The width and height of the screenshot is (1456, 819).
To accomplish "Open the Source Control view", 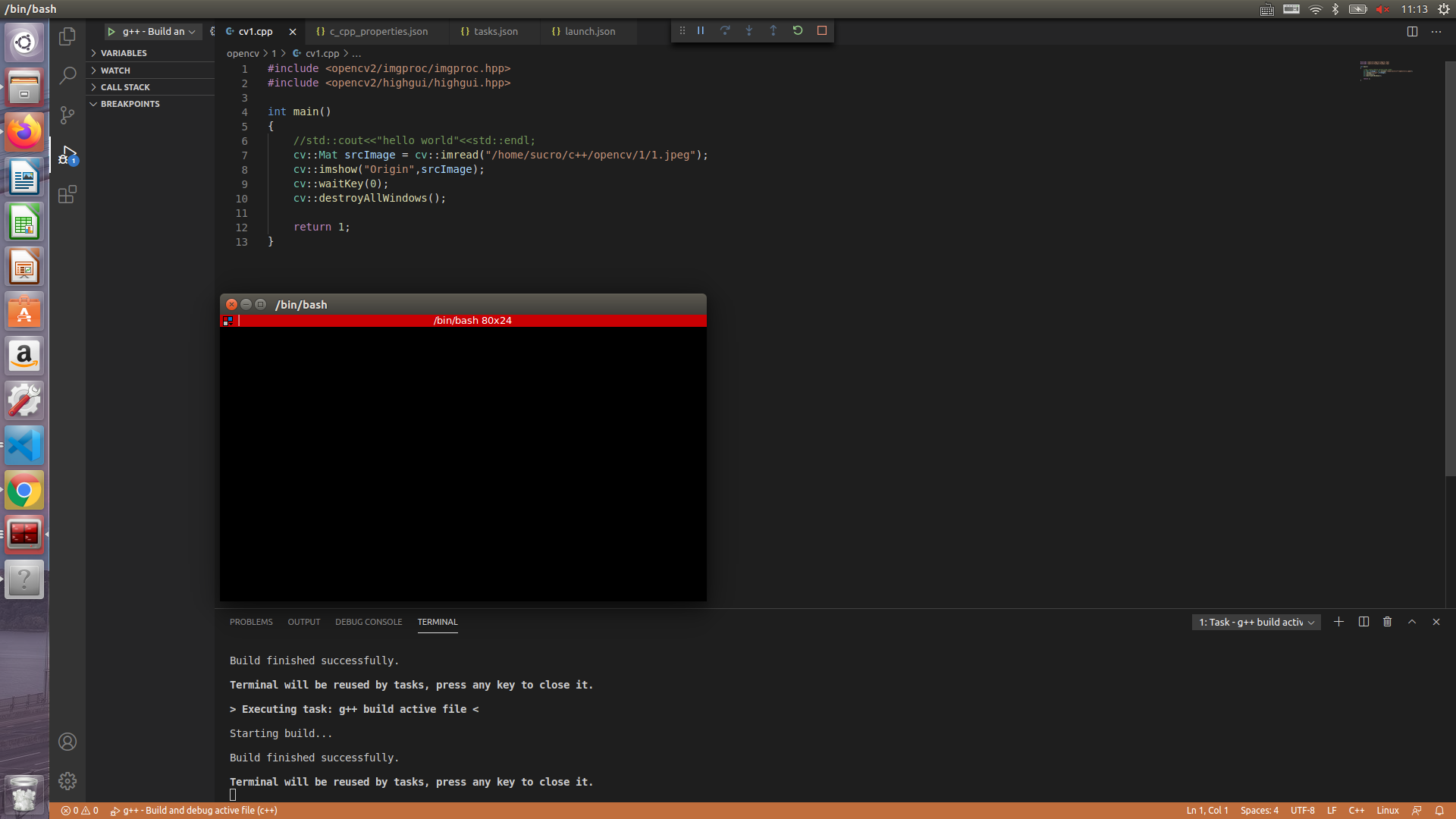I will (x=67, y=115).
